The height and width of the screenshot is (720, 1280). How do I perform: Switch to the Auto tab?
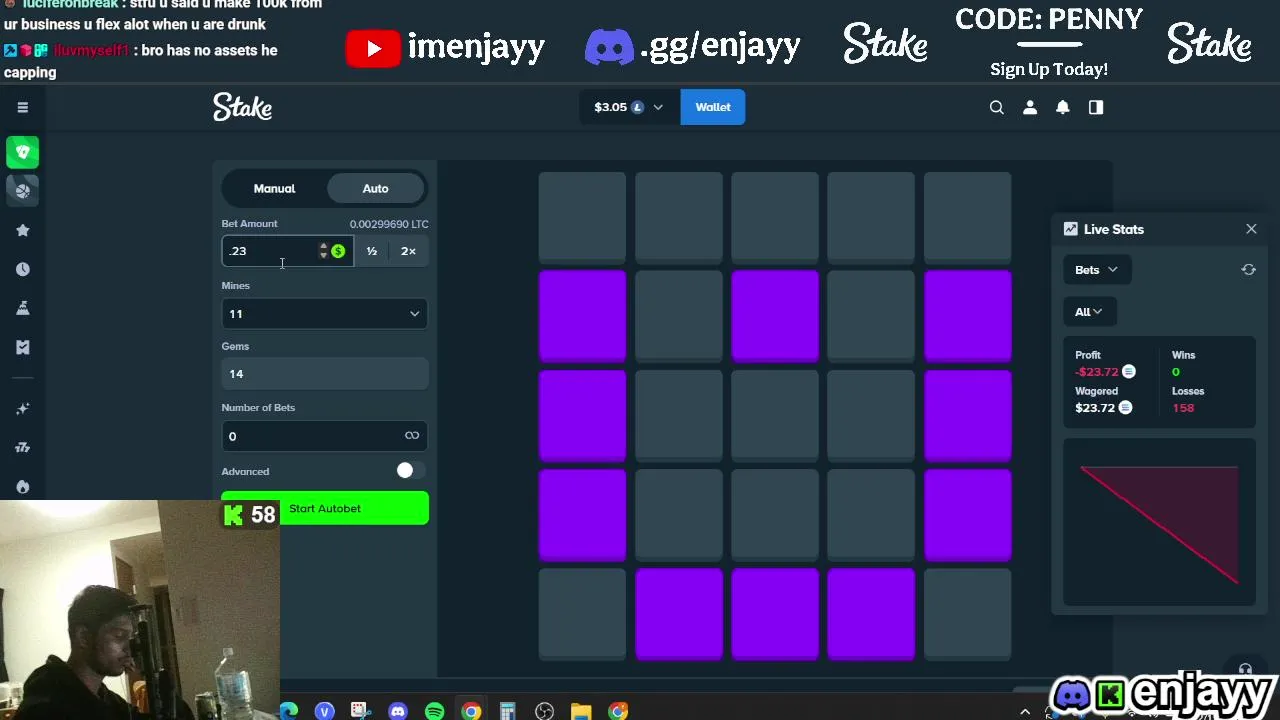click(x=375, y=188)
